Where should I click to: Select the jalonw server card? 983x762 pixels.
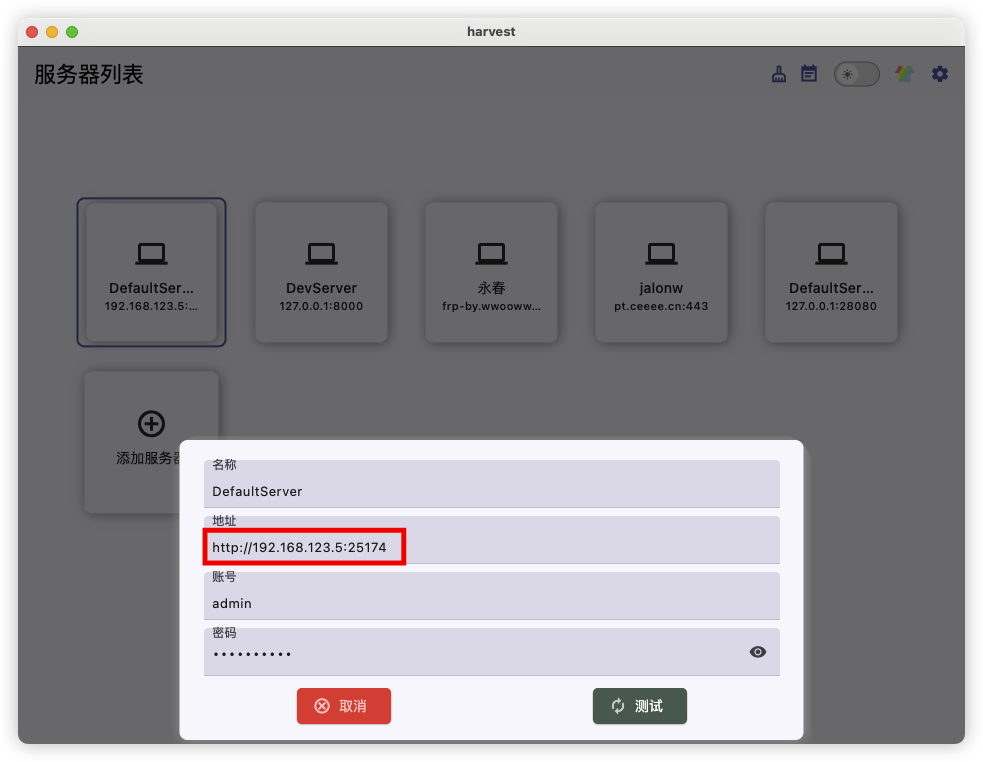coord(661,272)
